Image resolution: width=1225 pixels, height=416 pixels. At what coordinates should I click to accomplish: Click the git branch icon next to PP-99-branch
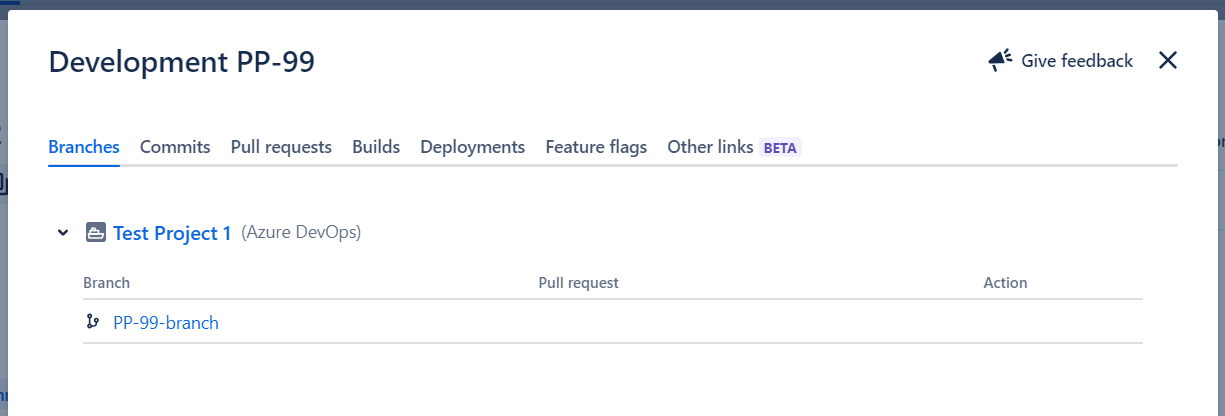[x=93, y=322]
